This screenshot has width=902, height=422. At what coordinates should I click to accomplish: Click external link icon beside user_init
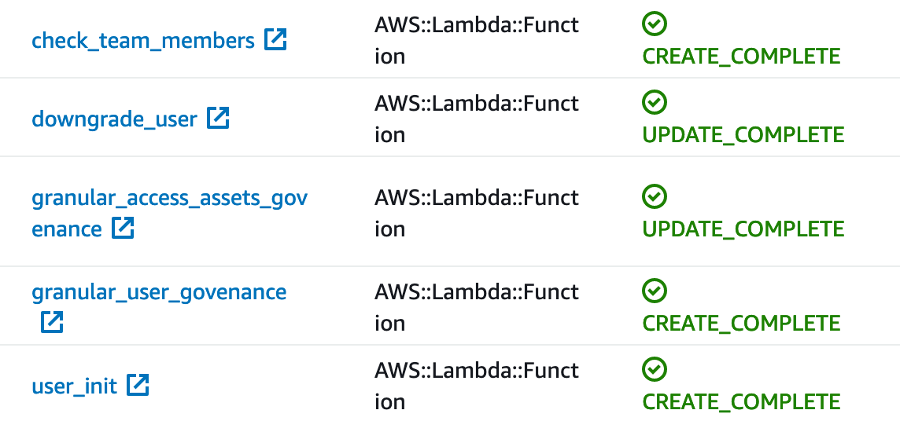[x=139, y=384]
